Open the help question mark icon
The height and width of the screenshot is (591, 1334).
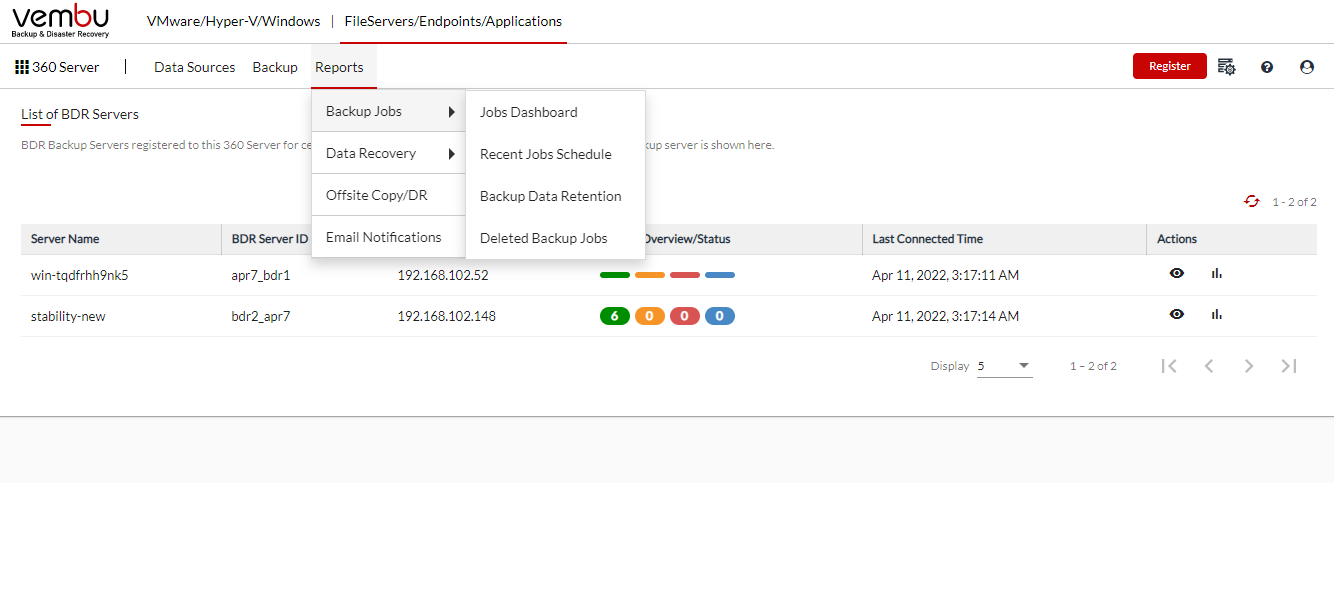pos(1267,67)
